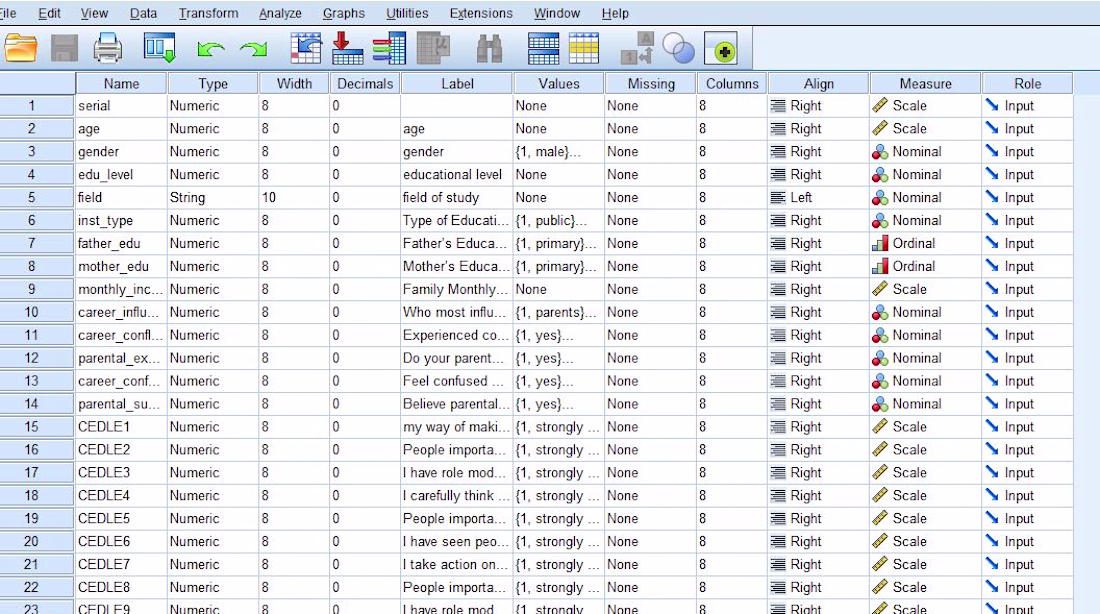Click the 'I carefully think ...' label cell

pyautogui.click(x=457, y=495)
